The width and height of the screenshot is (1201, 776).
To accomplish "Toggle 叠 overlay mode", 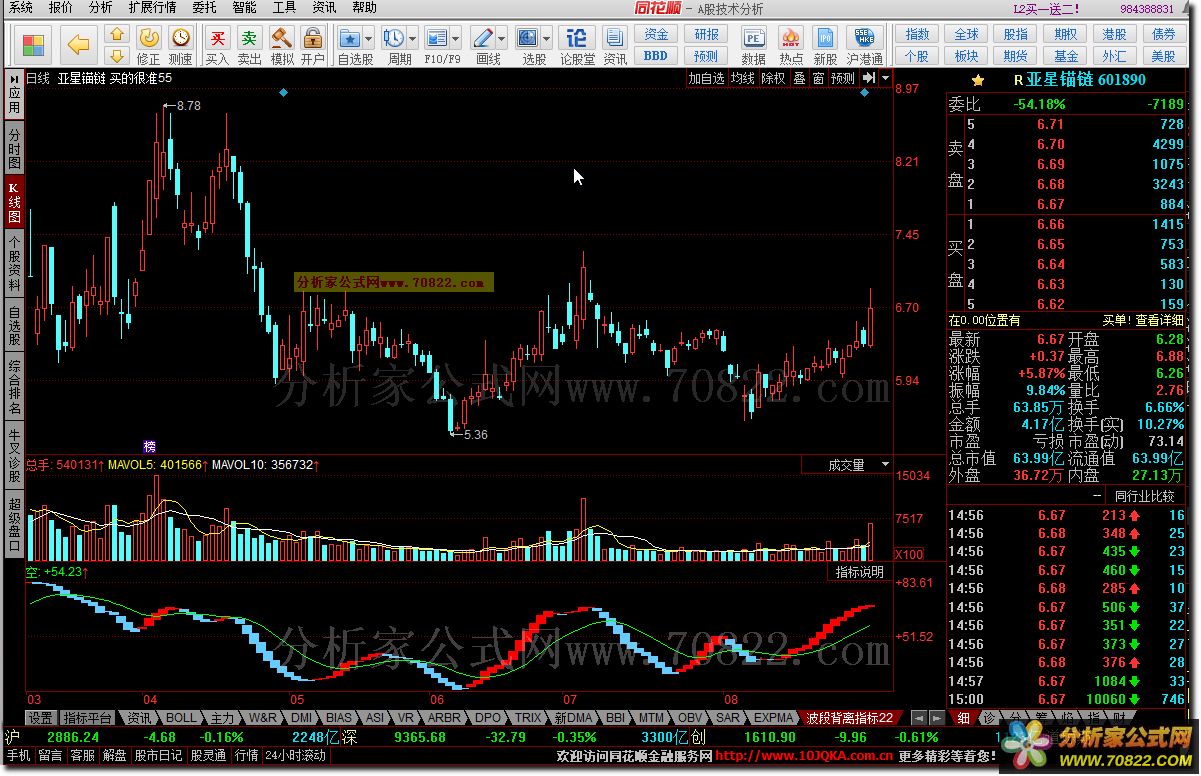I will point(799,78).
